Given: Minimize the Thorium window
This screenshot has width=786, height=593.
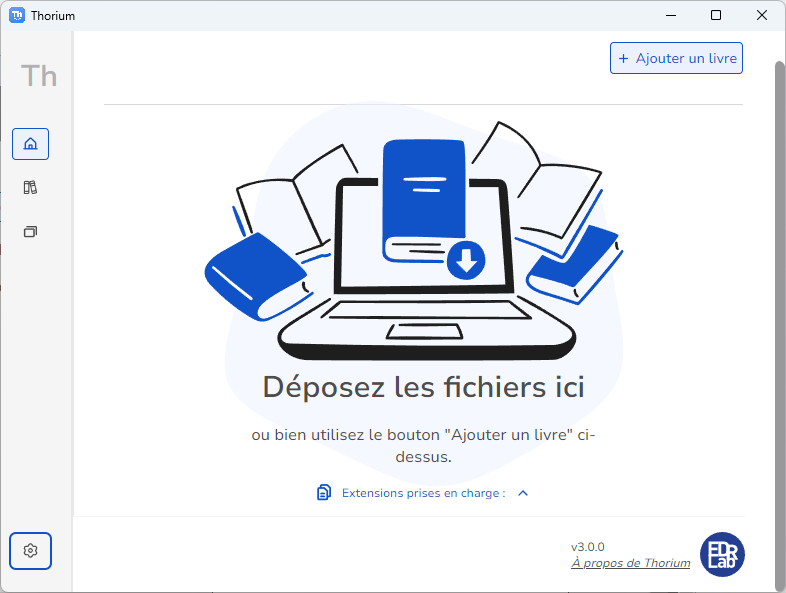Looking at the screenshot, I should coord(669,15).
